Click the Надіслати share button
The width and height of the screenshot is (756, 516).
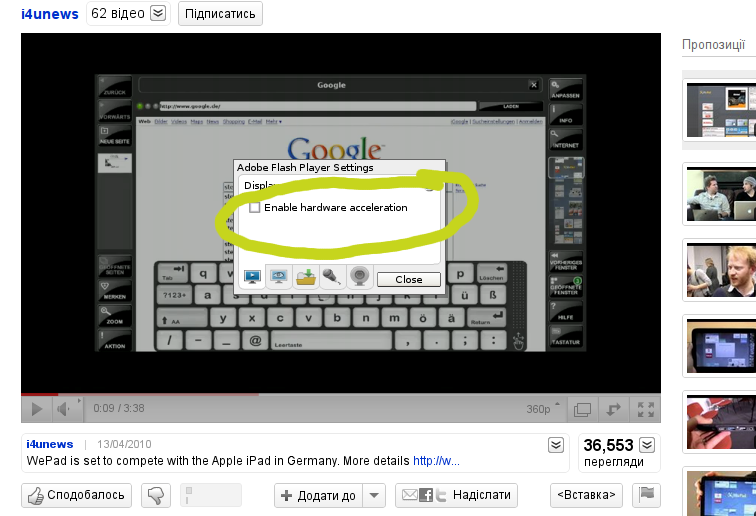(456, 495)
